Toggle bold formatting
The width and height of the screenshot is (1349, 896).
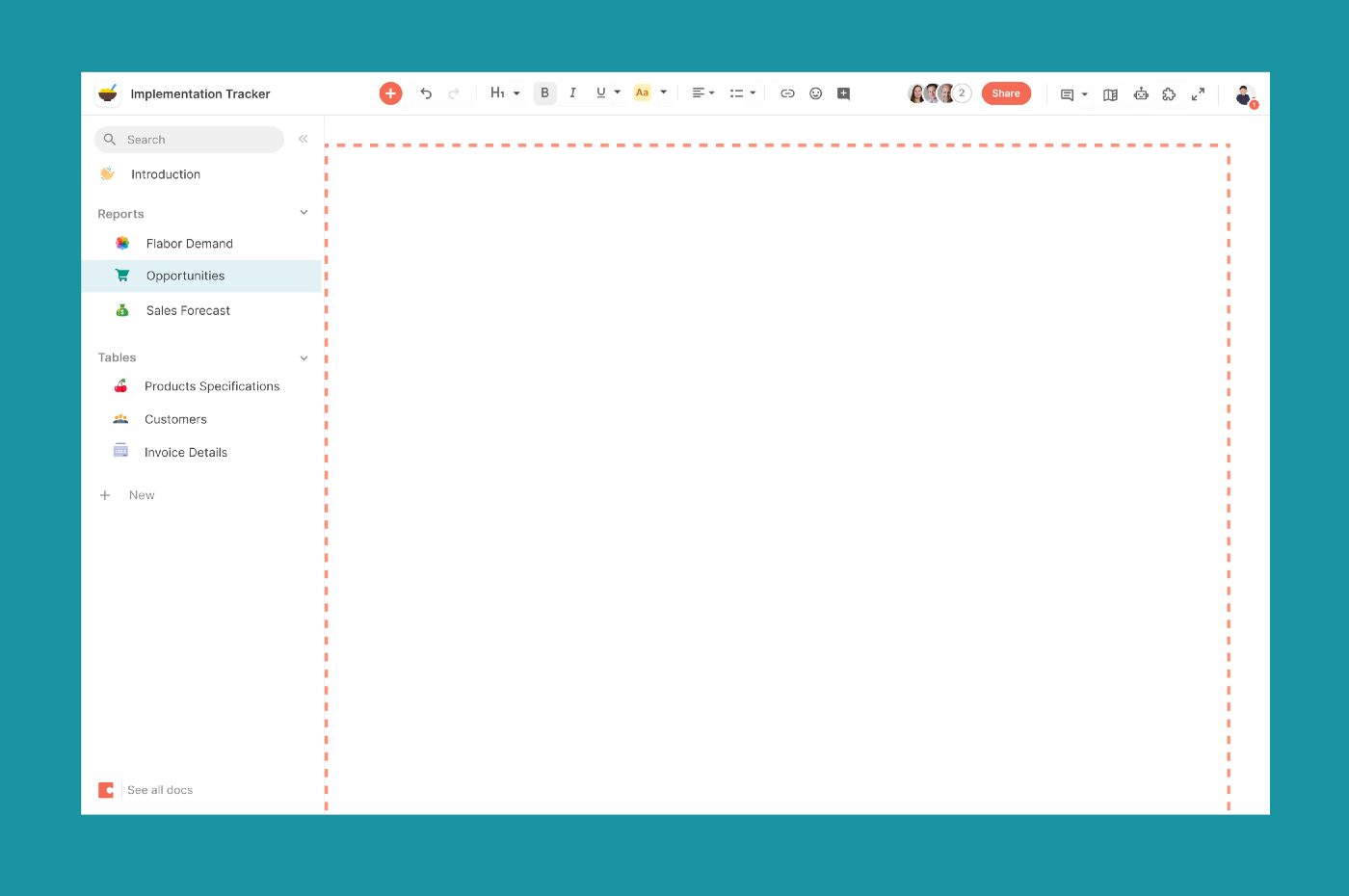[x=544, y=93]
